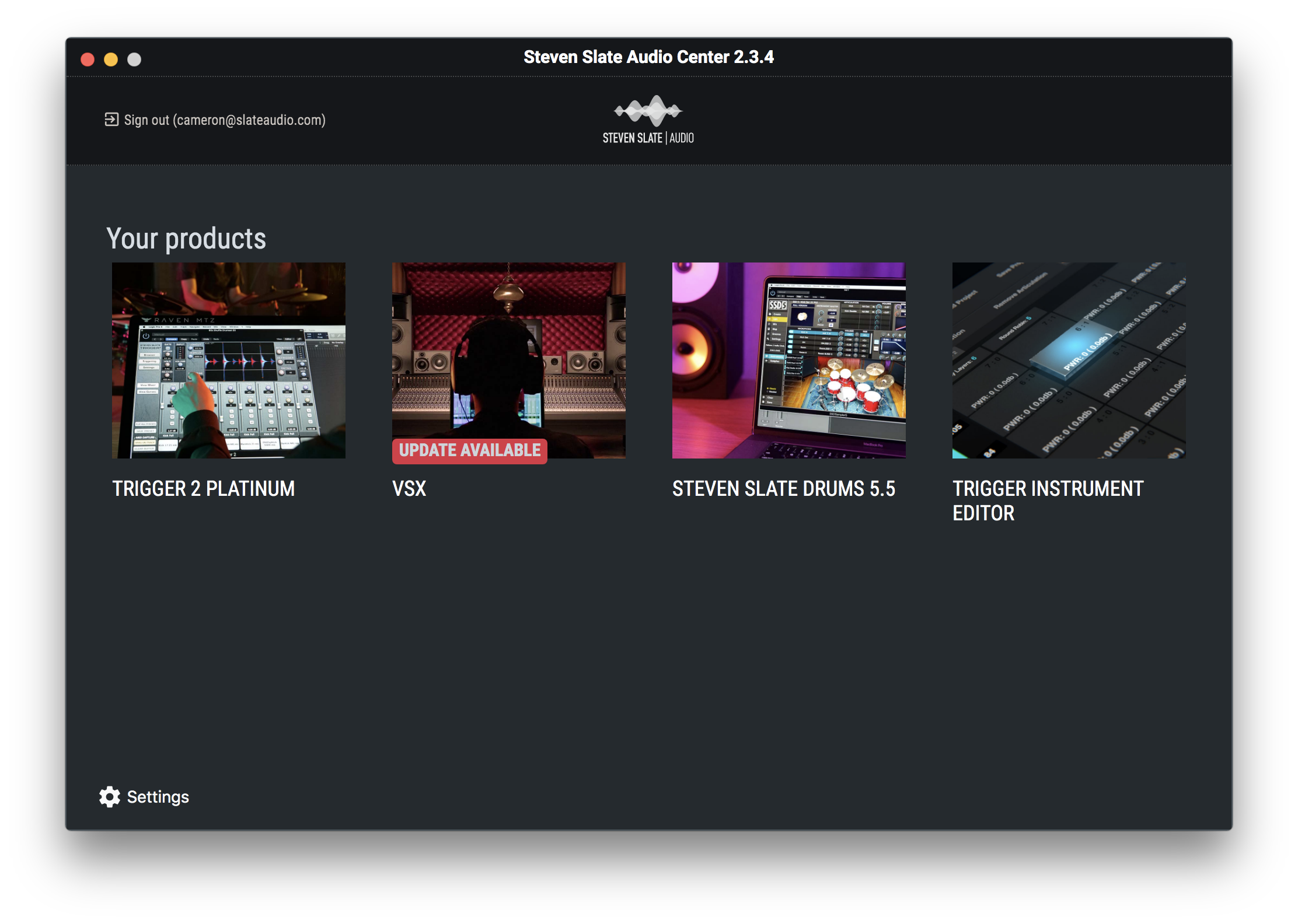The width and height of the screenshot is (1298, 924).
Task: Open the VSX studio headphones thumbnail
Action: point(509,360)
